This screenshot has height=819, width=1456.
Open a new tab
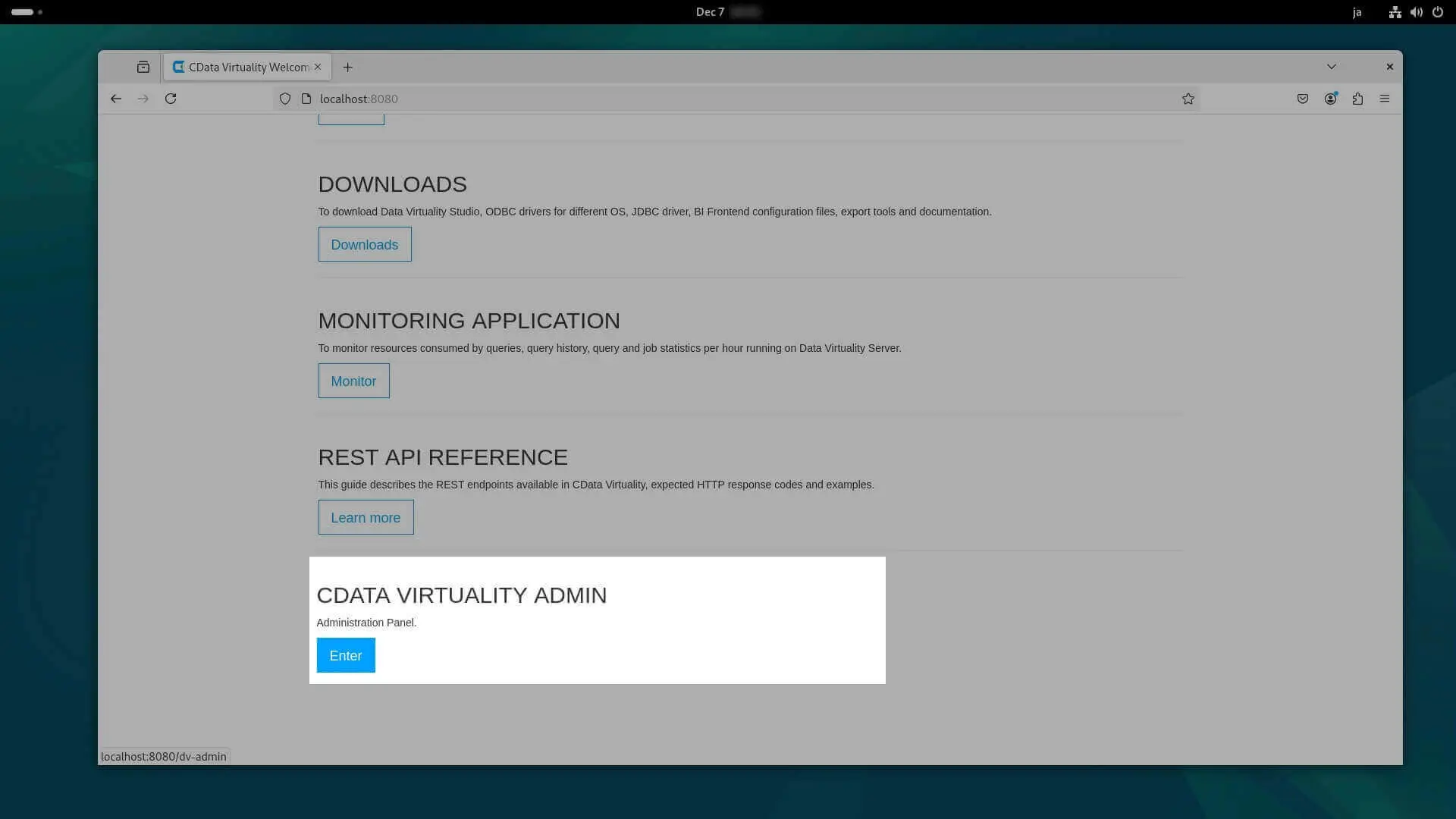[347, 67]
